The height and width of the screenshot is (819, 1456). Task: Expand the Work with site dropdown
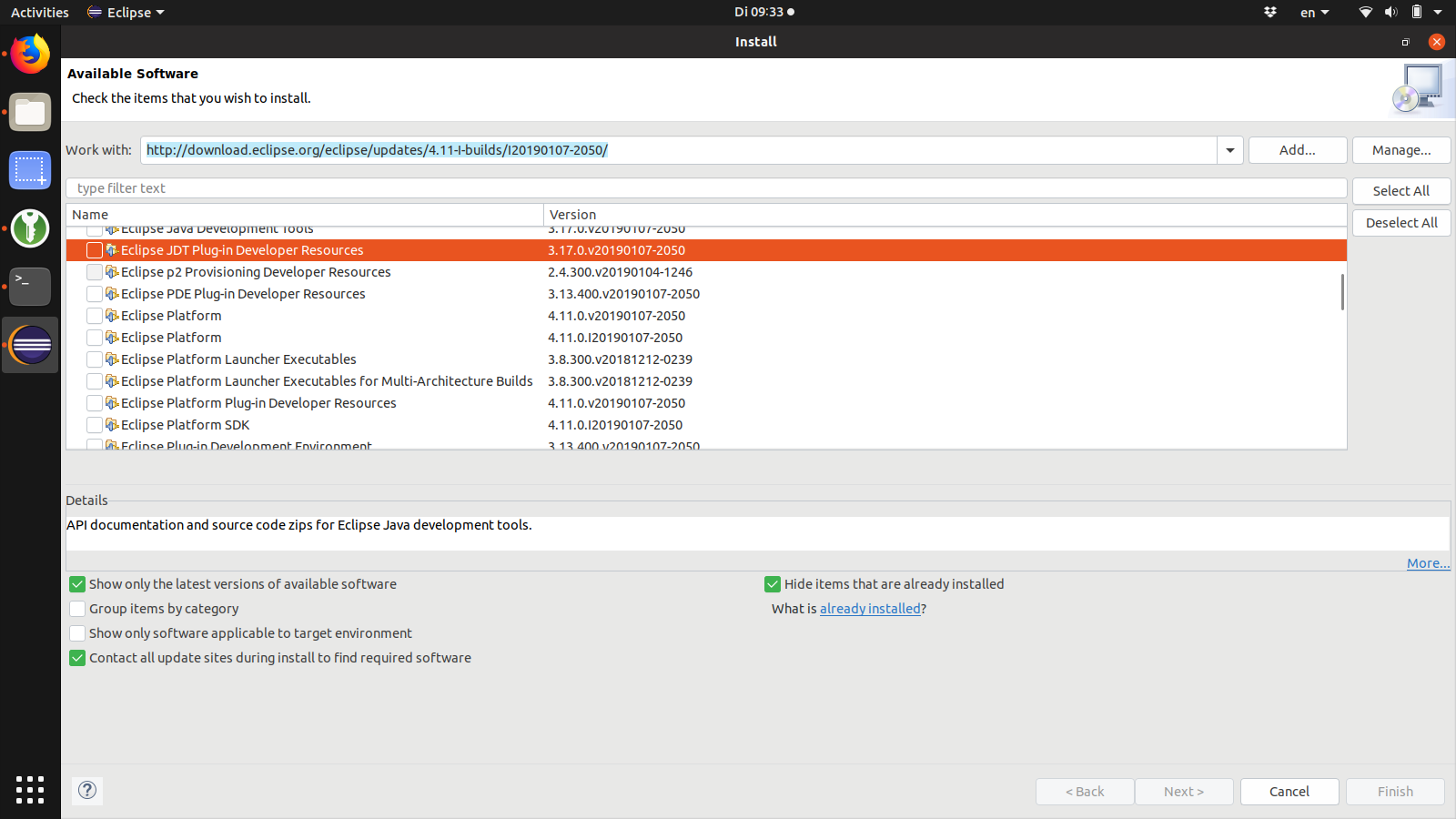[1230, 150]
